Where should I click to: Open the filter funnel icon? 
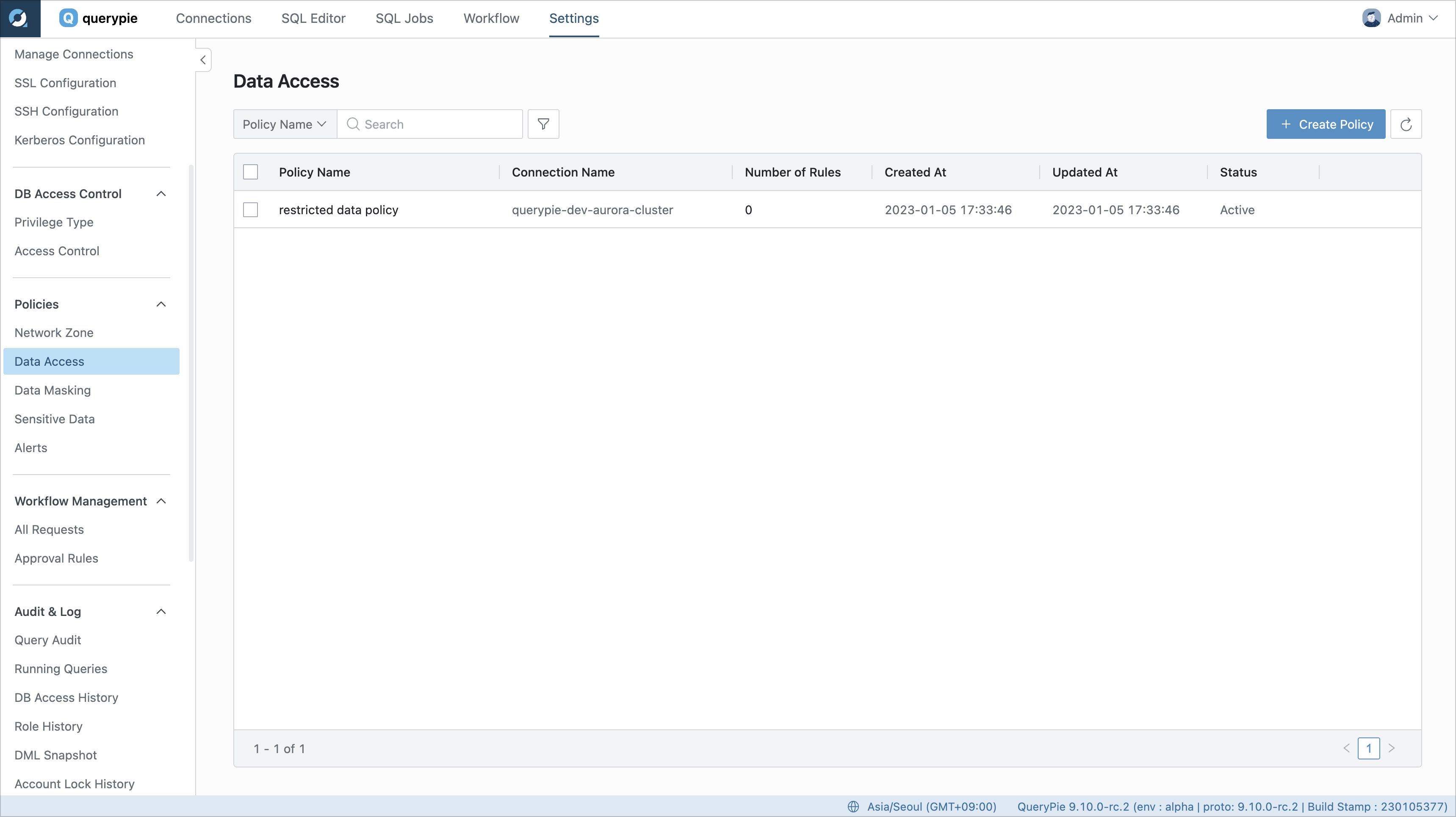(543, 124)
